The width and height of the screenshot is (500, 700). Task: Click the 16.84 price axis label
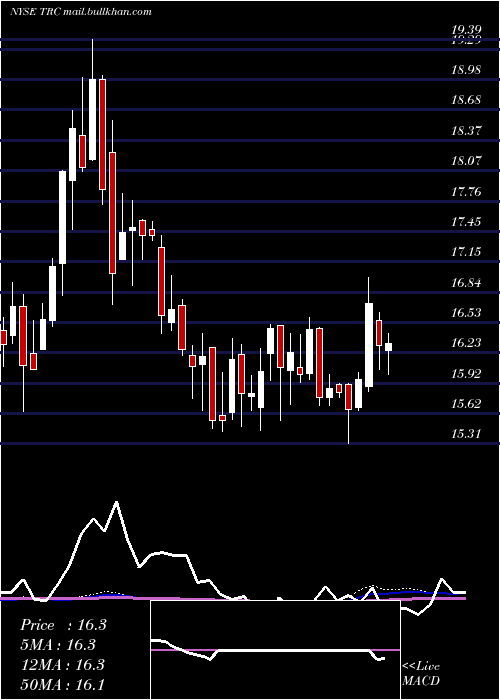tap(466, 283)
